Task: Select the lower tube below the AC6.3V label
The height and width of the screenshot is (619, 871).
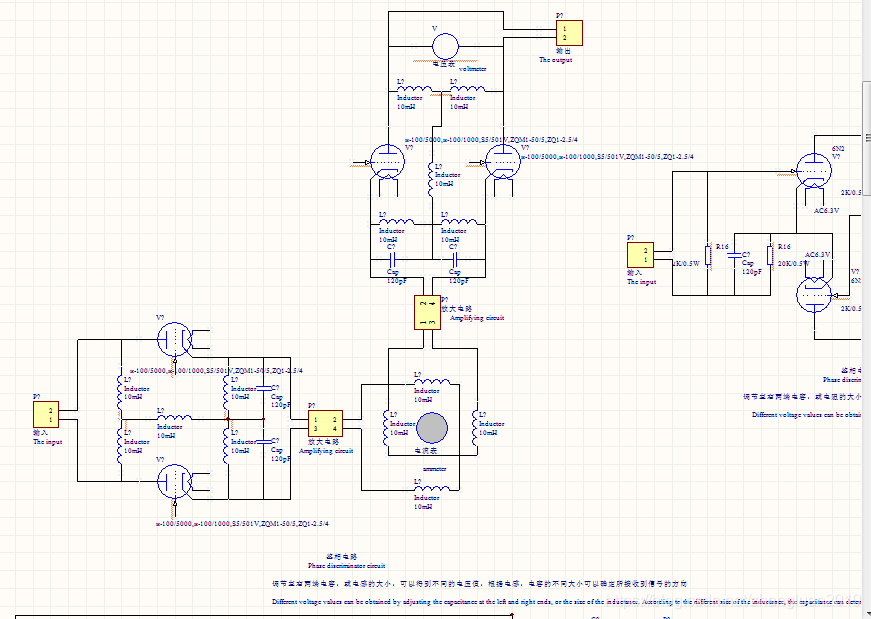Action: (x=814, y=295)
